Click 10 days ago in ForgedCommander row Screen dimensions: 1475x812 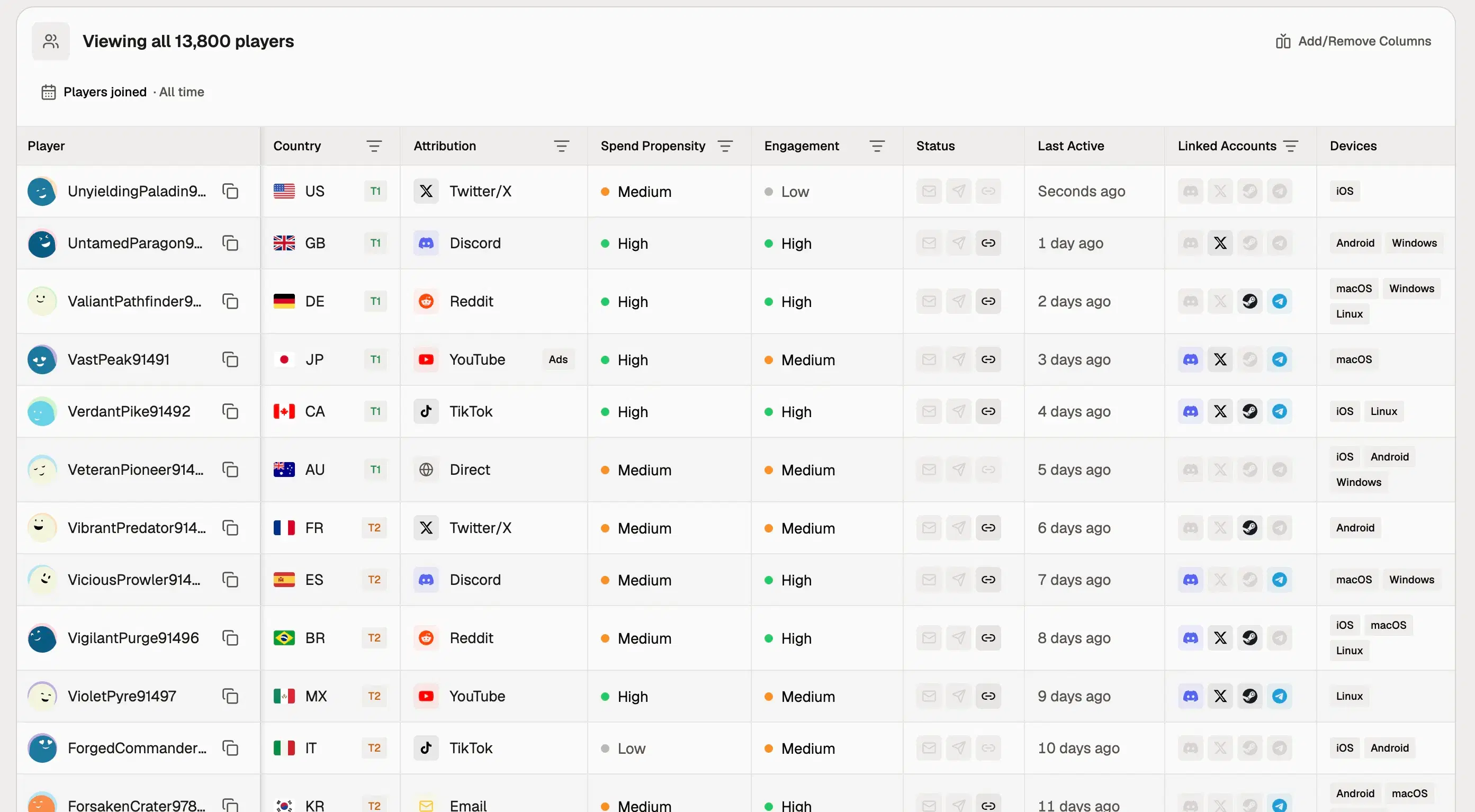[x=1079, y=748]
